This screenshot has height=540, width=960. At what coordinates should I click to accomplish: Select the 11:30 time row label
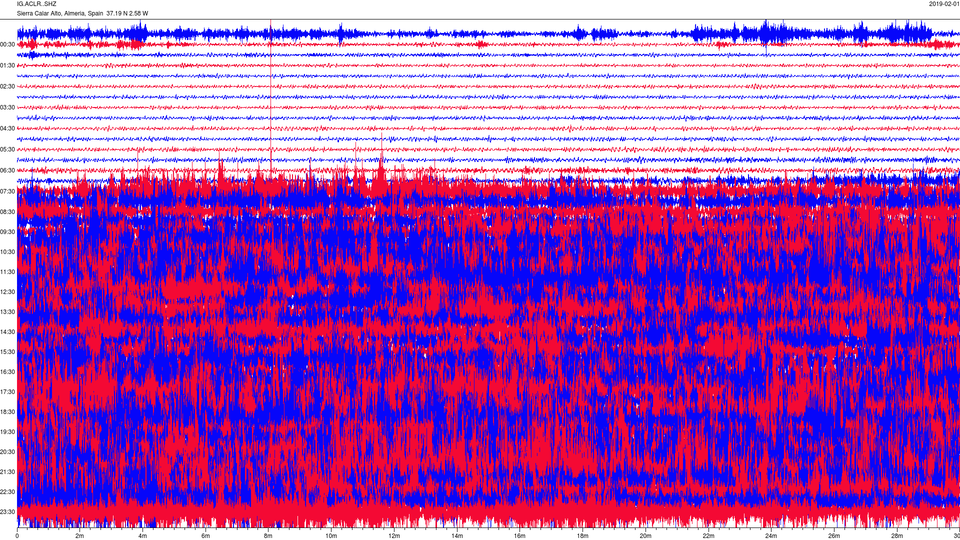tap(7, 272)
